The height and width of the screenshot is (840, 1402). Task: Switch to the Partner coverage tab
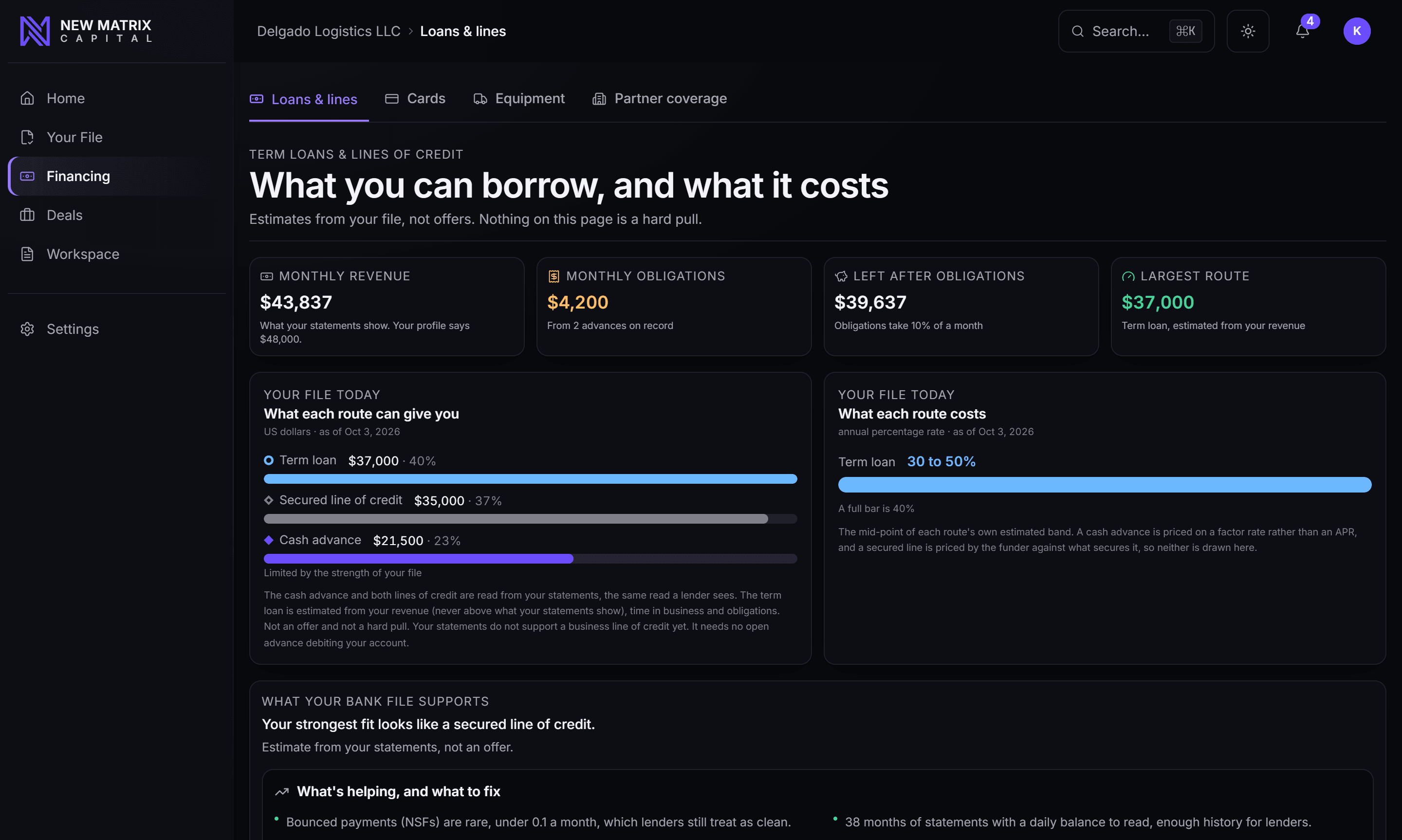pyautogui.click(x=660, y=98)
